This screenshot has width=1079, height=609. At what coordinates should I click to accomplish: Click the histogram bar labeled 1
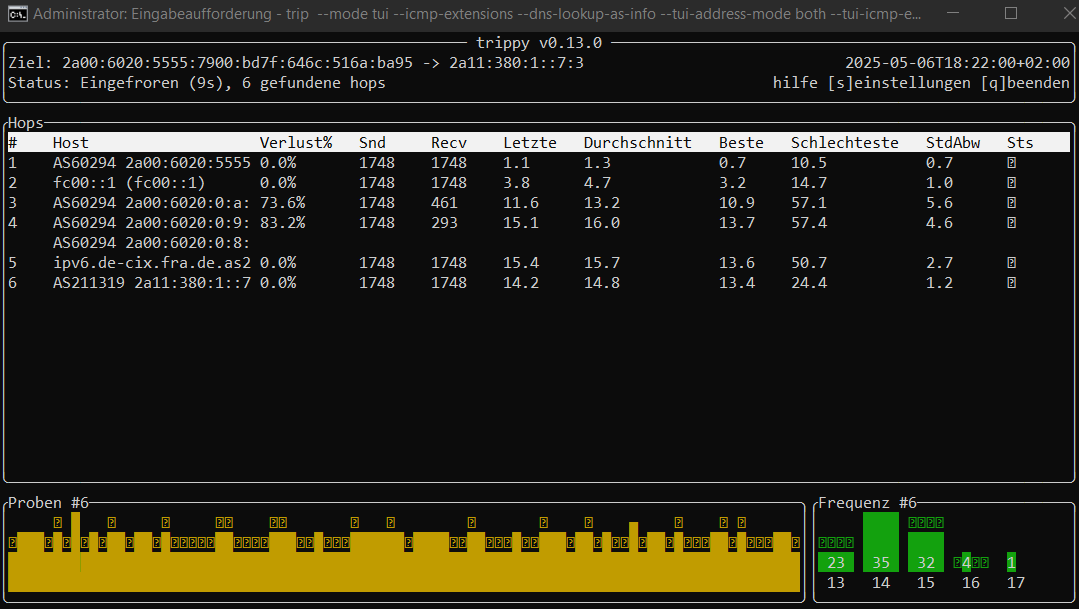click(x=1011, y=562)
